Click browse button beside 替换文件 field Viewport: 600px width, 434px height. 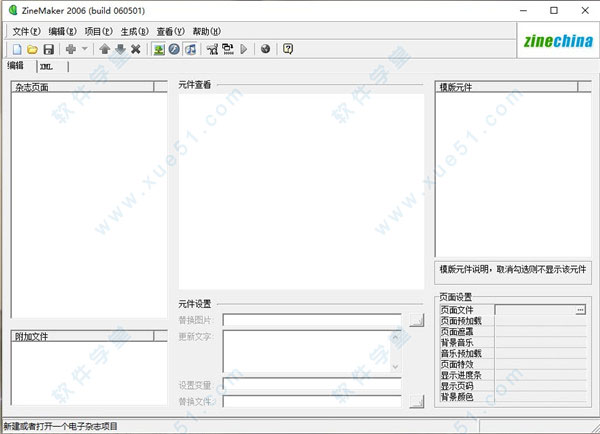(417, 401)
